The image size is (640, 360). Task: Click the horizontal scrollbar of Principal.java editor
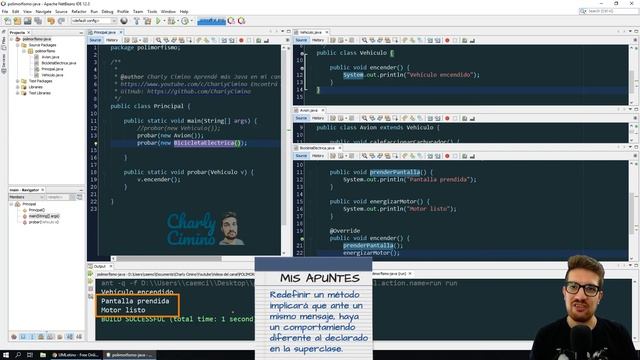169,258
